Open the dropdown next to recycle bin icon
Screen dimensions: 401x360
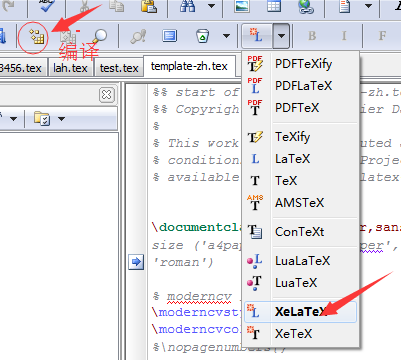pos(226,36)
